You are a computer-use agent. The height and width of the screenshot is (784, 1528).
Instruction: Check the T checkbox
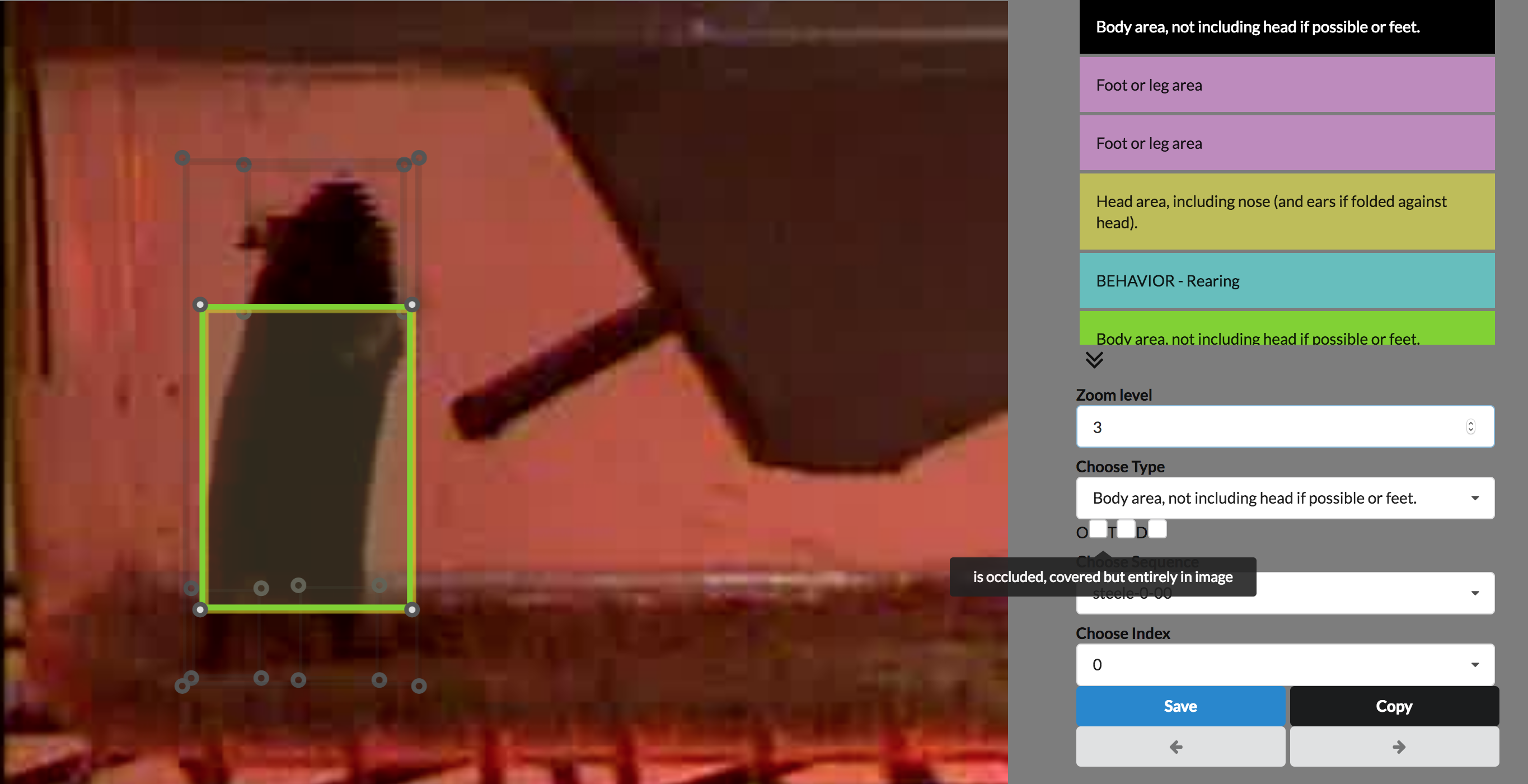[1126, 529]
